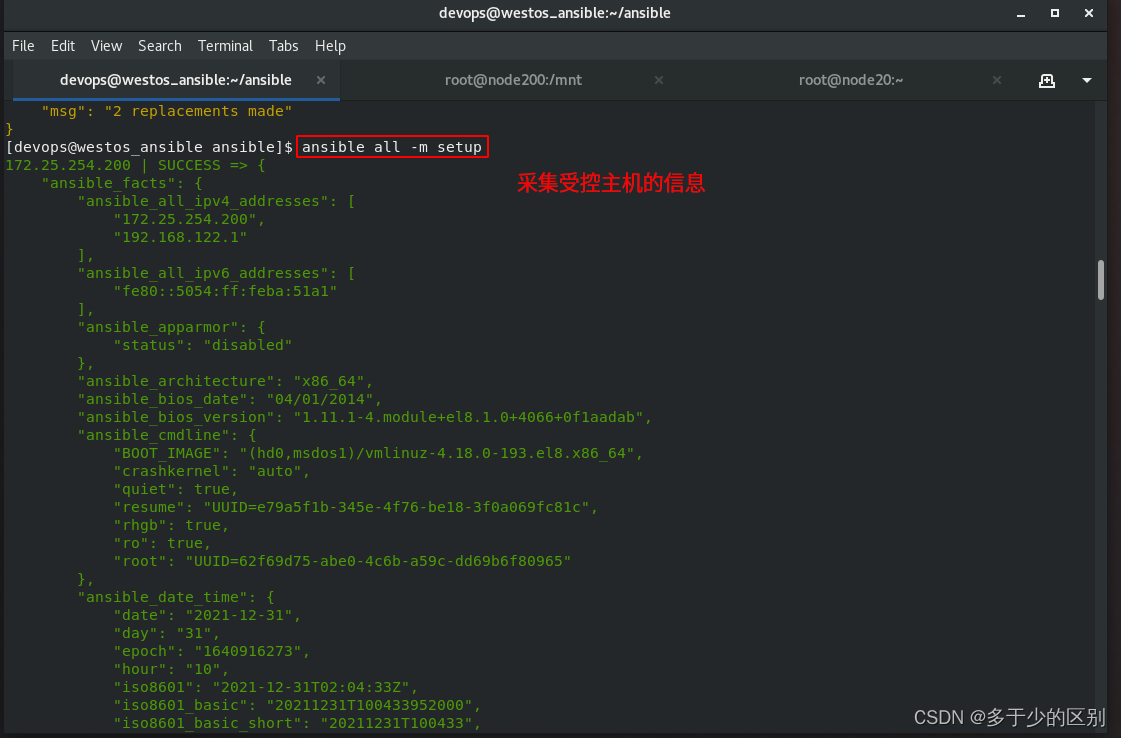Screen dimensions: 1121x738
Task: Click the "ansible_date_time" key line
Action: tap(176, 597)
